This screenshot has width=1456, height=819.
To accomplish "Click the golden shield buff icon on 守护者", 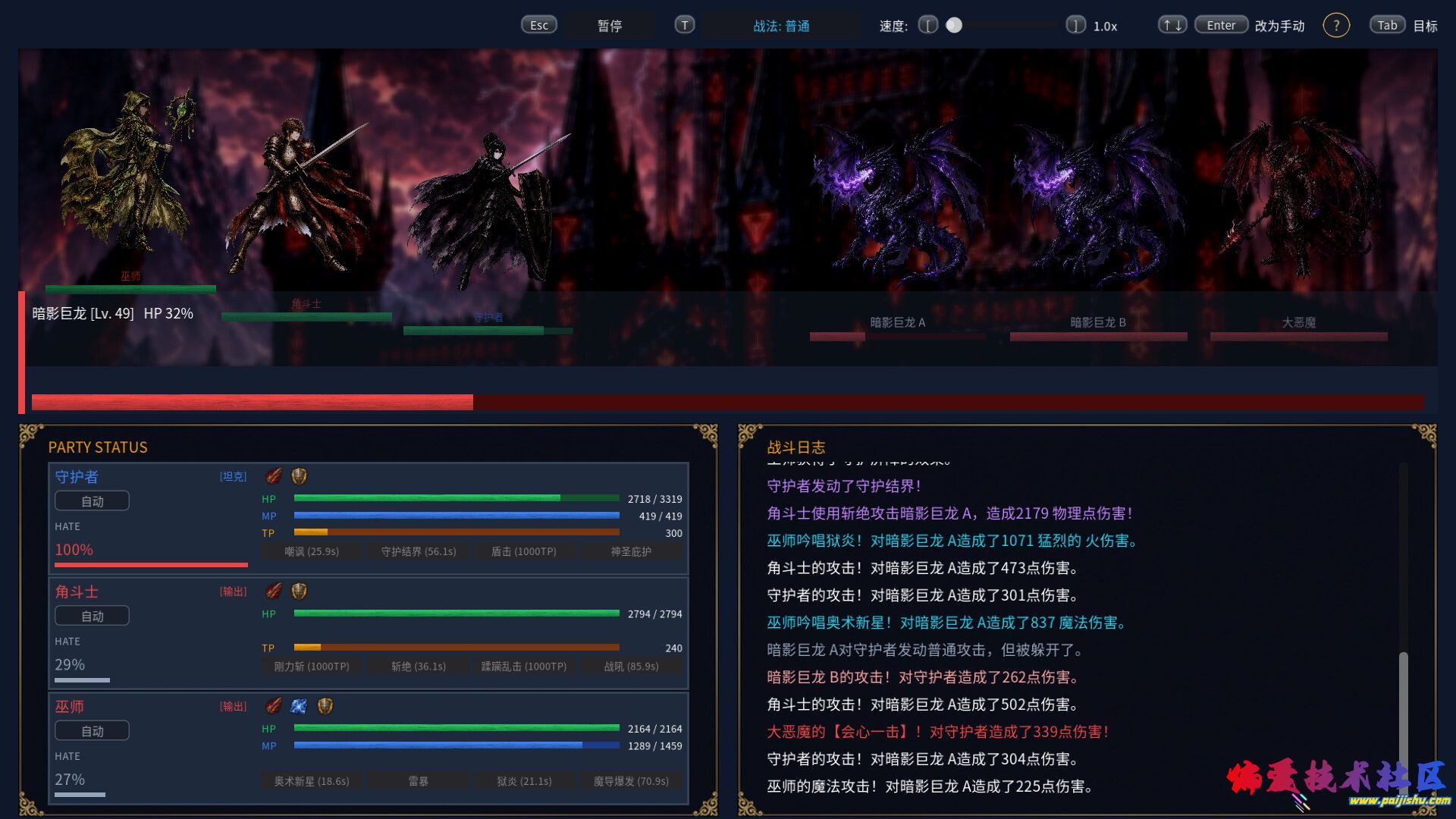I will pyautogui.click(x=300, y=476).
